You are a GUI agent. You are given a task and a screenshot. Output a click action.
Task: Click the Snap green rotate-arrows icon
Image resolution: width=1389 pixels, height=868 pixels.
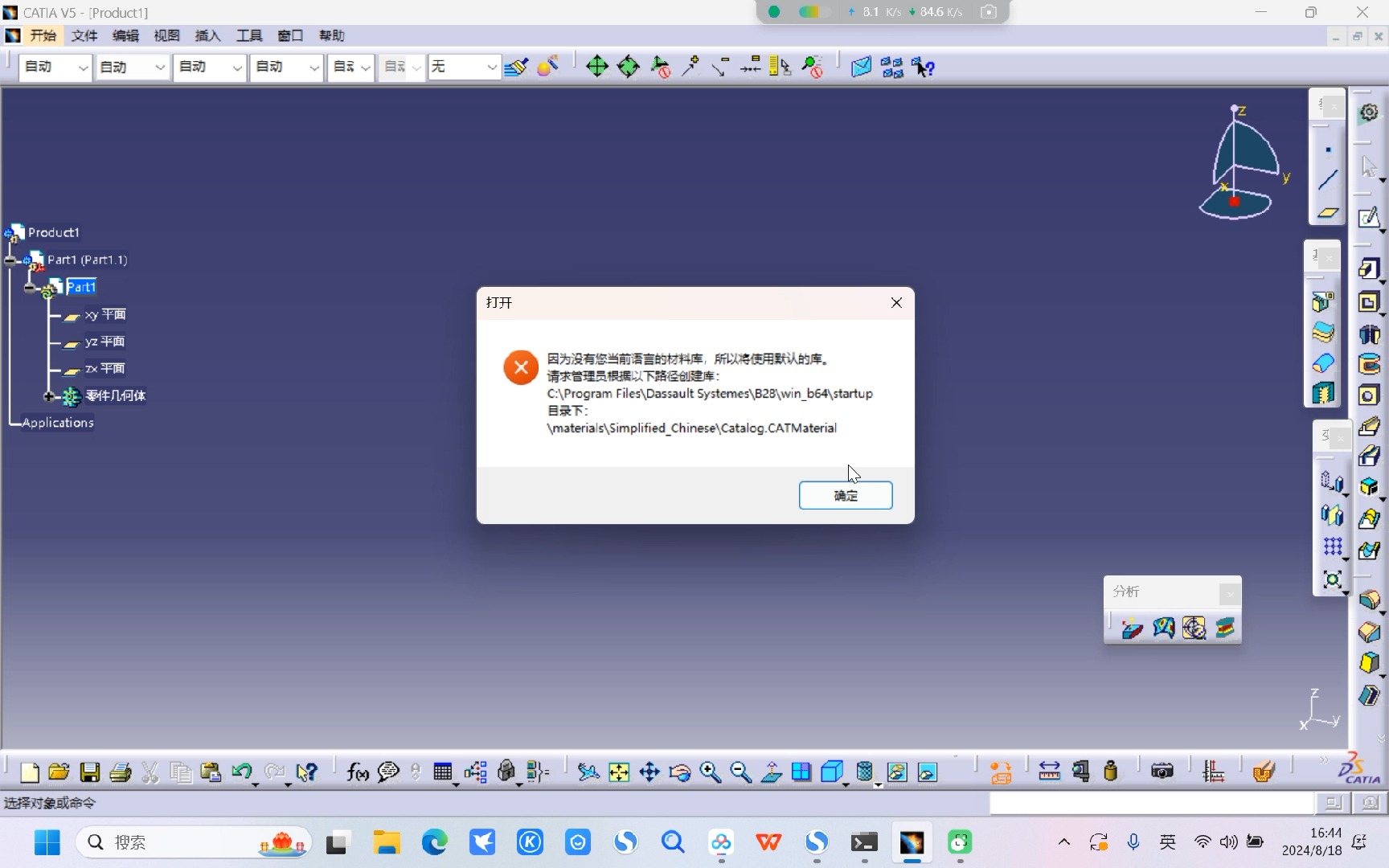(x=628, y=67)
